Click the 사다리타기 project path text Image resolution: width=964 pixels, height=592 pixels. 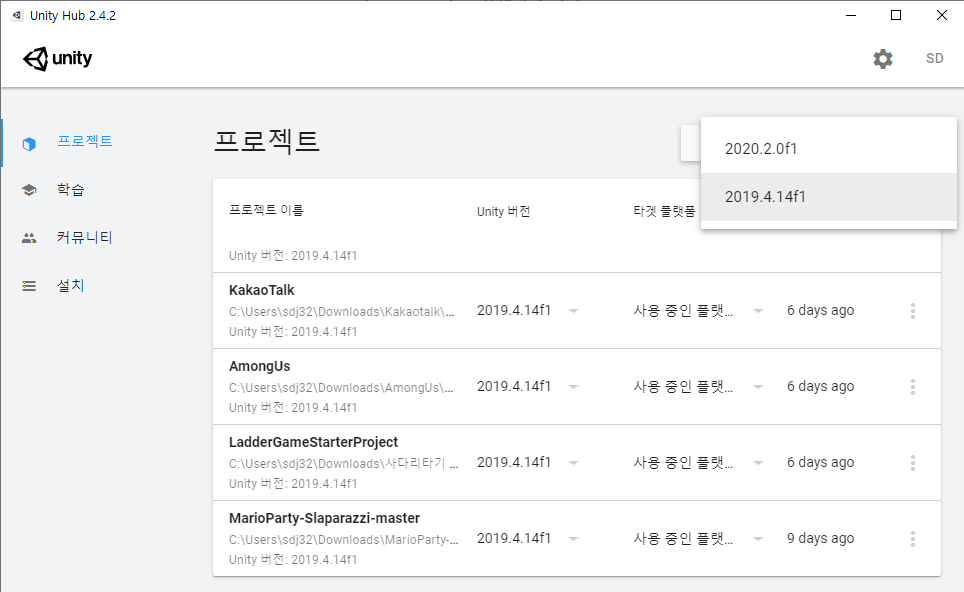344,464
